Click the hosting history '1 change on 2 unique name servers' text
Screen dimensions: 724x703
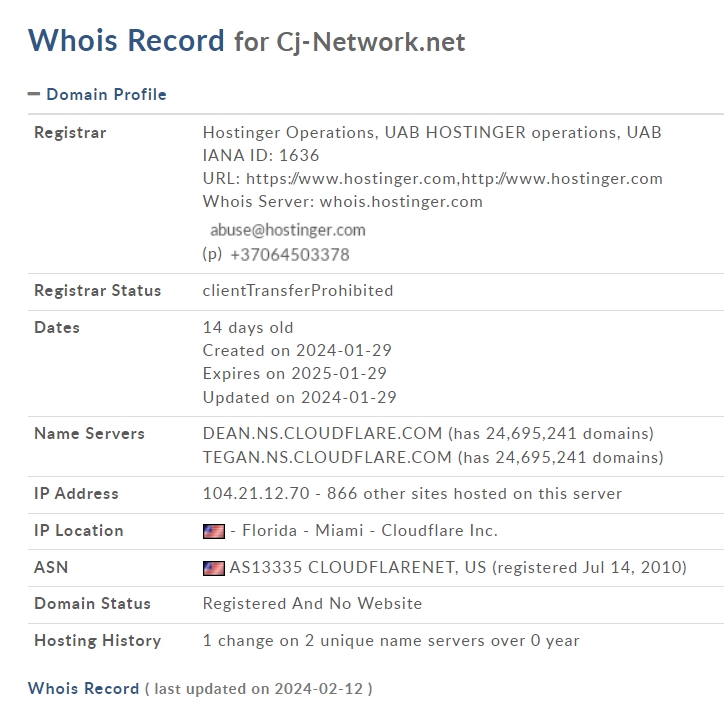click(x=391, y=640)
